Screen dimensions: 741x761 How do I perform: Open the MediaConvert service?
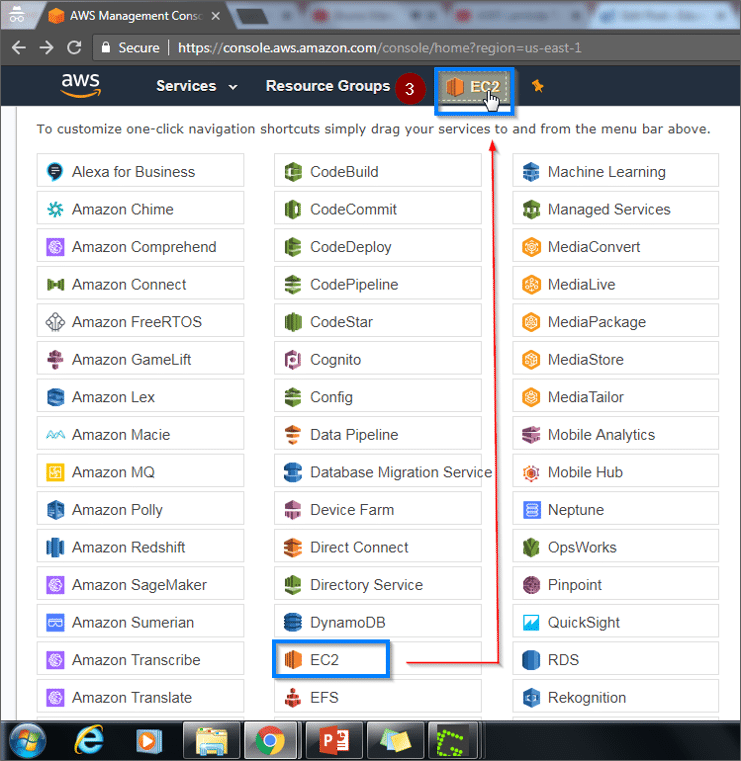point(615,247)
